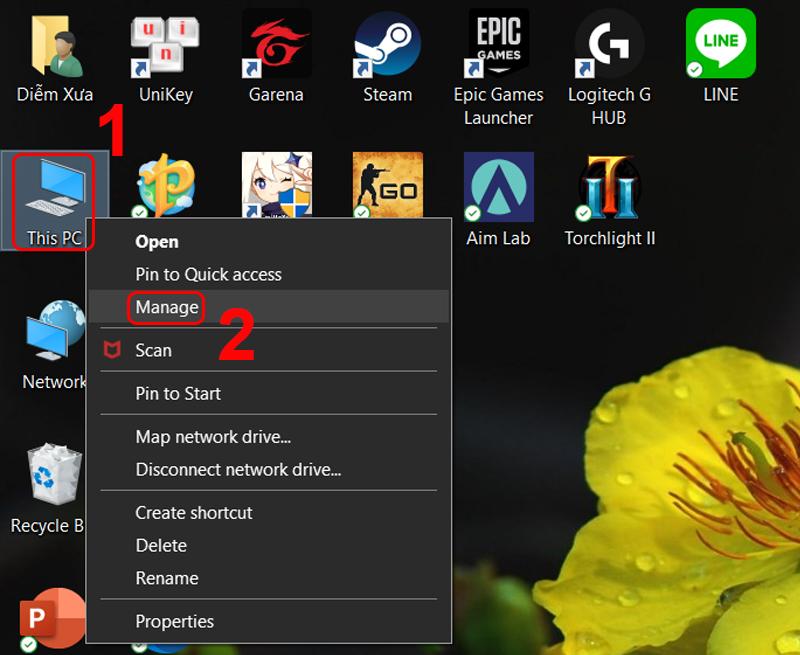Select the Logitech G HUB shortcut

[x=609, y=45]
